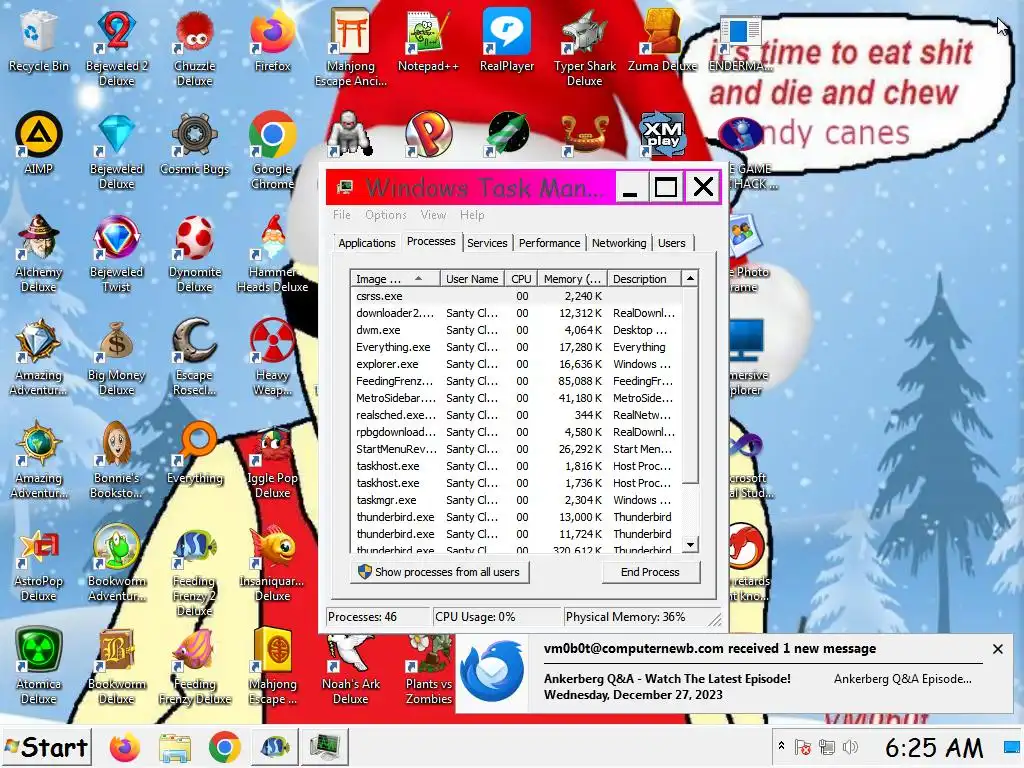
Task: Select the taskmgr.exe process row
Action: (516, 500)
